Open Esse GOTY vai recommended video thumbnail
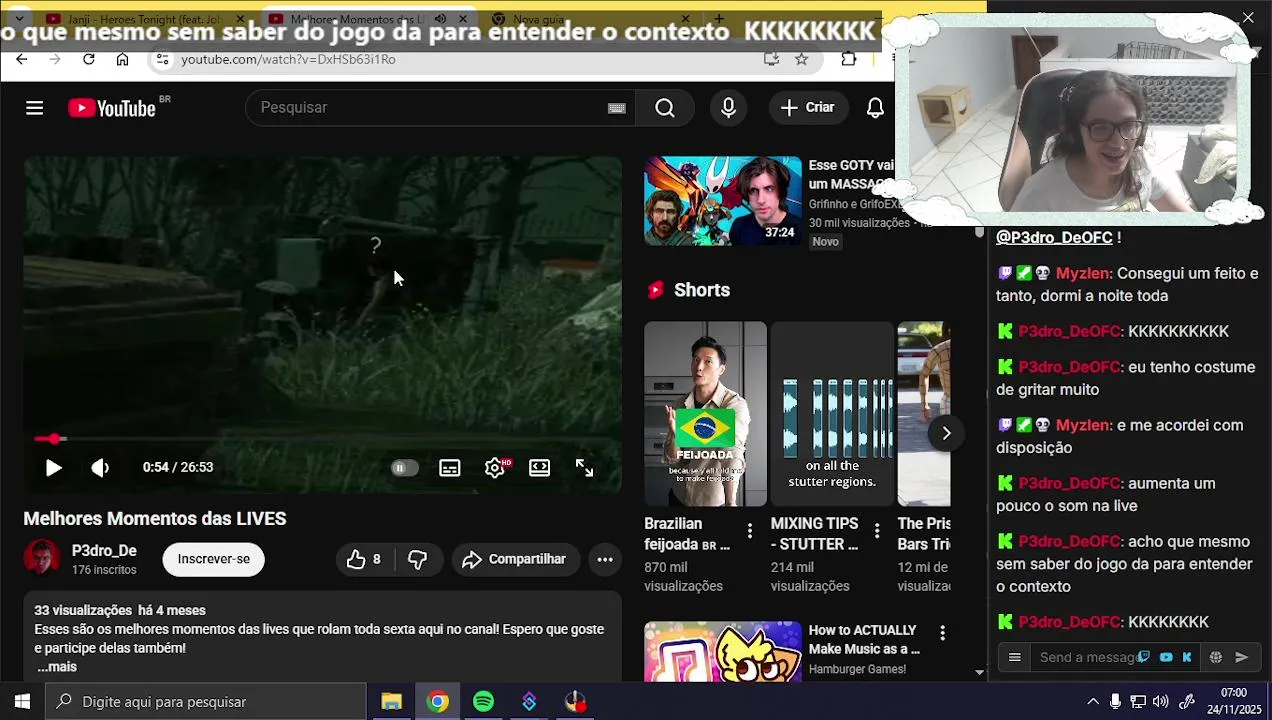The image size is (1272, 720). tap(723, 201)
